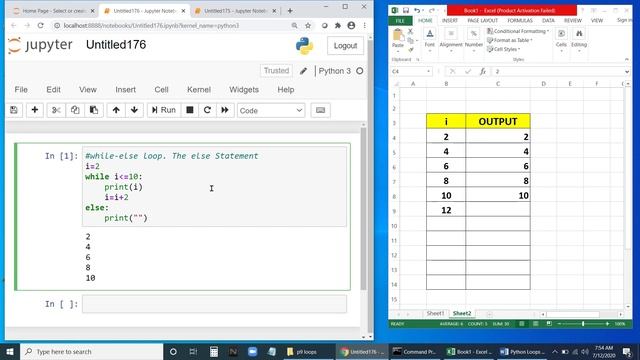640x360 pixels.
Task: Switch to the Excel FORMULAS tab
Action: (520, 20)
